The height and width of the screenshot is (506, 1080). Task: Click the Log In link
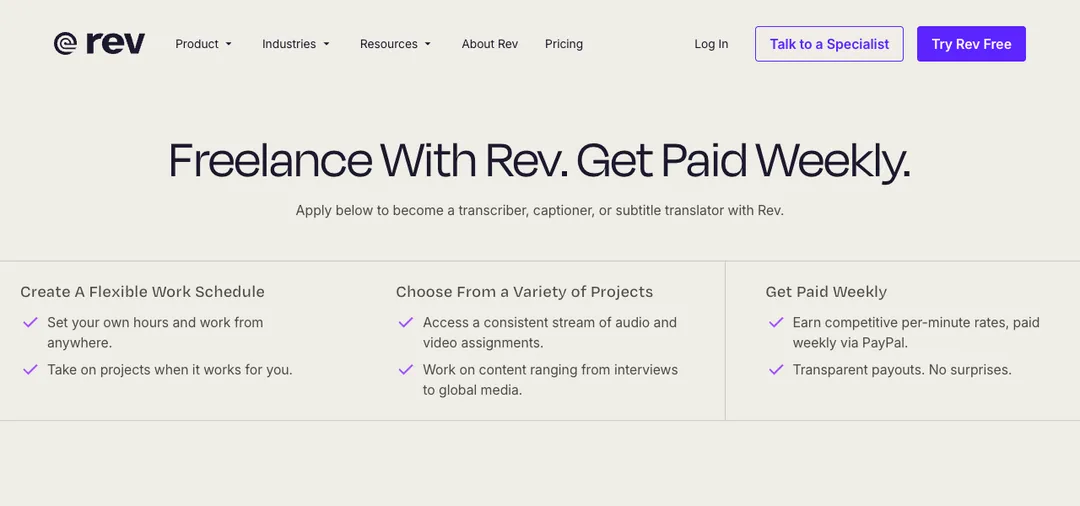coord(711,44)
